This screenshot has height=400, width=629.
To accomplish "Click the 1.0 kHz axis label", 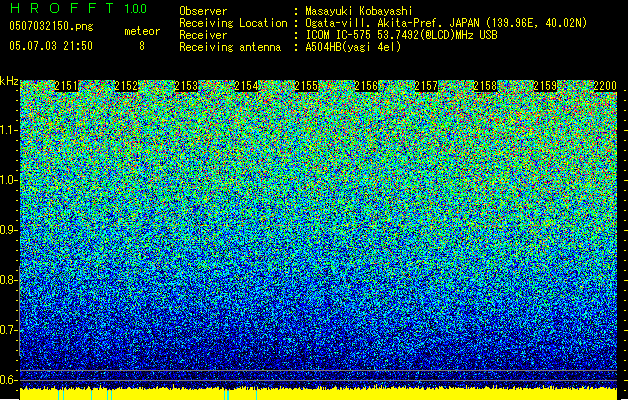I will (9, 180).
